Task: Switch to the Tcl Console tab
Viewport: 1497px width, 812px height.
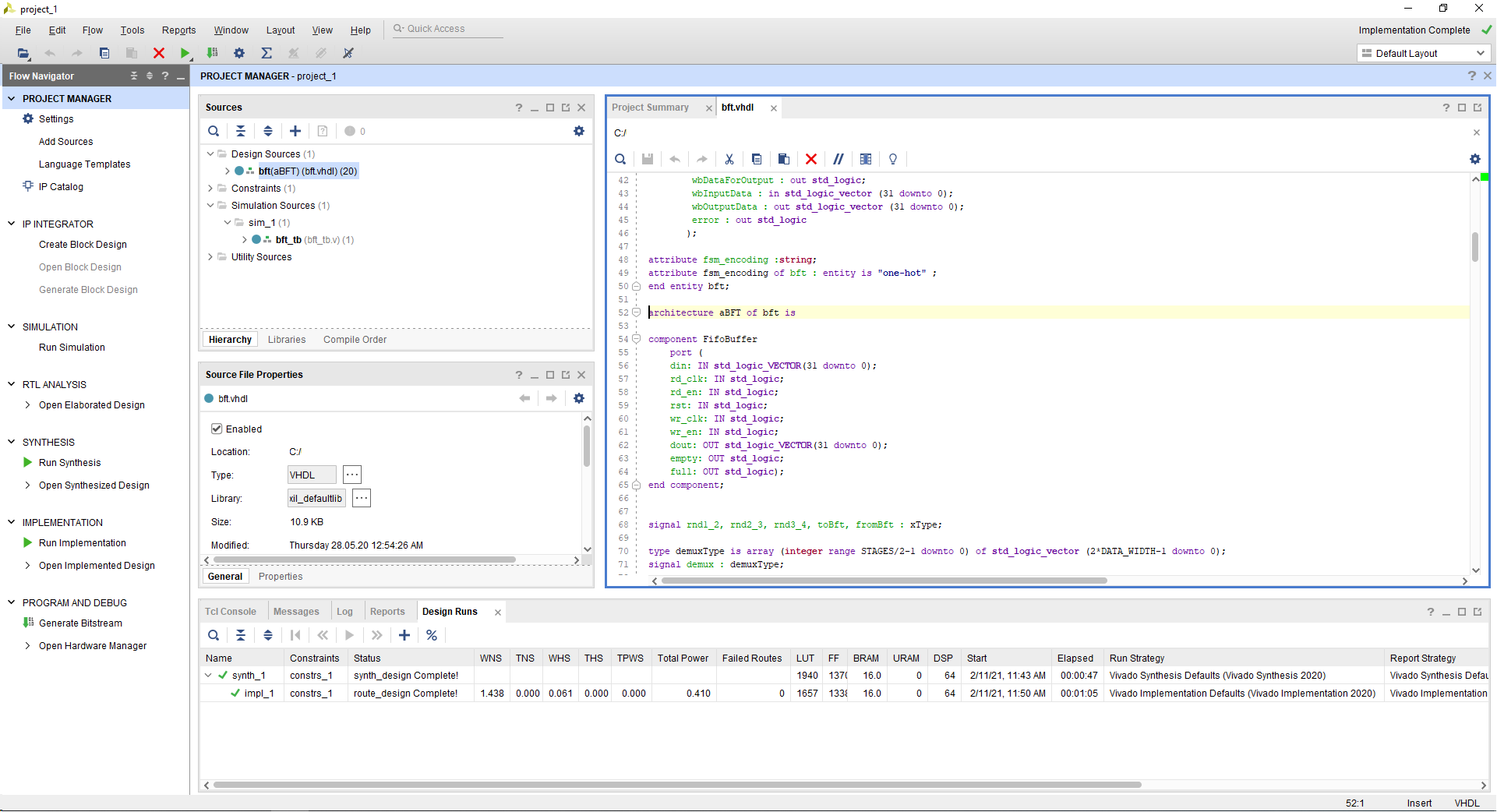Action: (231, 611)
